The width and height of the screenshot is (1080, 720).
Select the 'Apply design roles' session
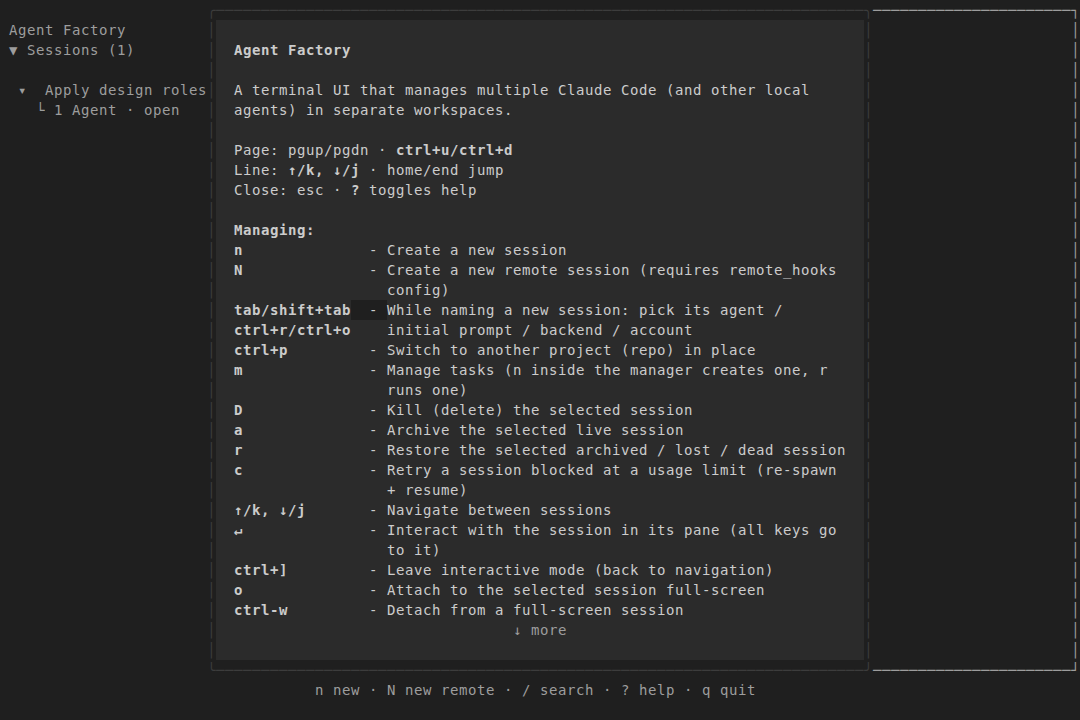(125, 90)
